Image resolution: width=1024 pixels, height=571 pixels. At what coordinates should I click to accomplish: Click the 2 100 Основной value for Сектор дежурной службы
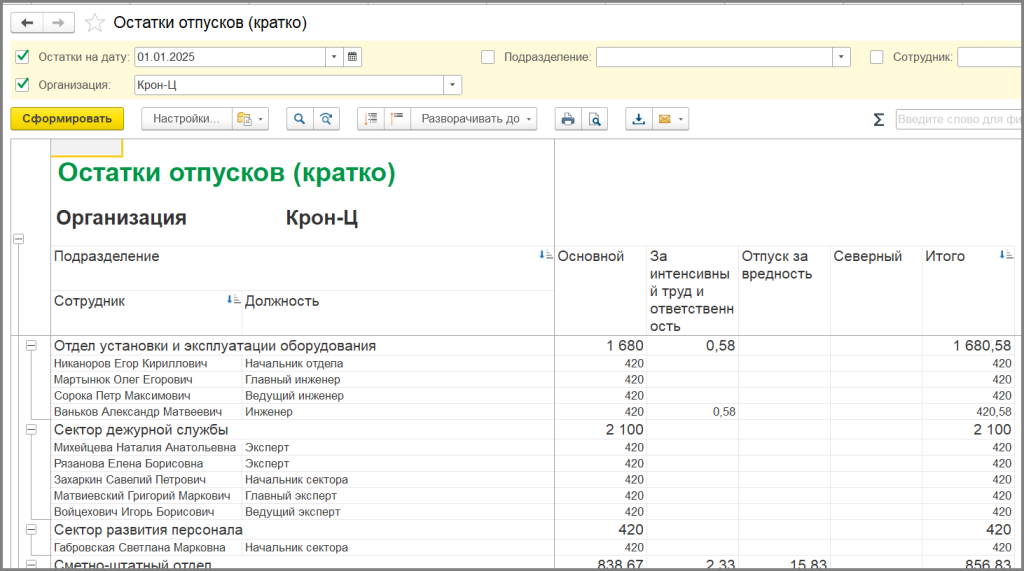tap(624, 430)
